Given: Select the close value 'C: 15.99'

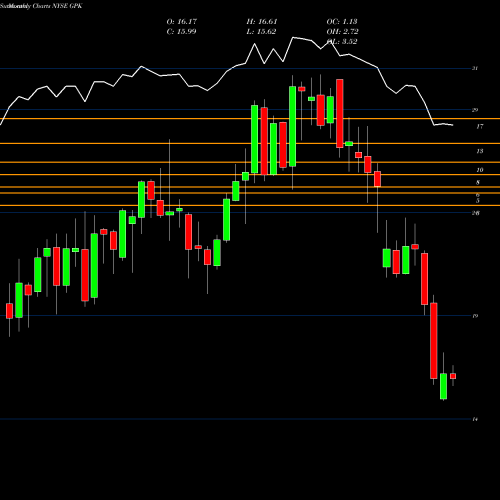Looking at the screenshot, I should pos(181,32).
